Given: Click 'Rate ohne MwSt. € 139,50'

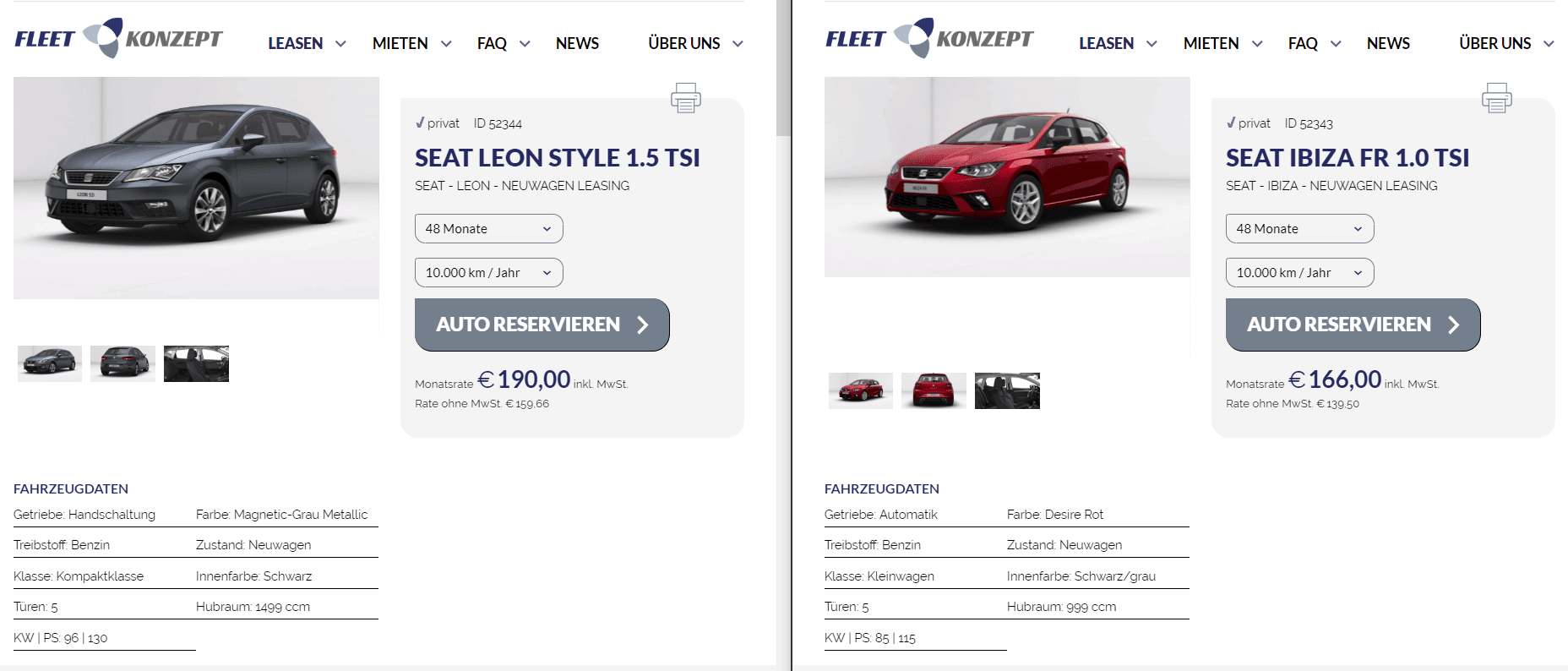Looking at the screenshot, I should (x=1293, y=404).
